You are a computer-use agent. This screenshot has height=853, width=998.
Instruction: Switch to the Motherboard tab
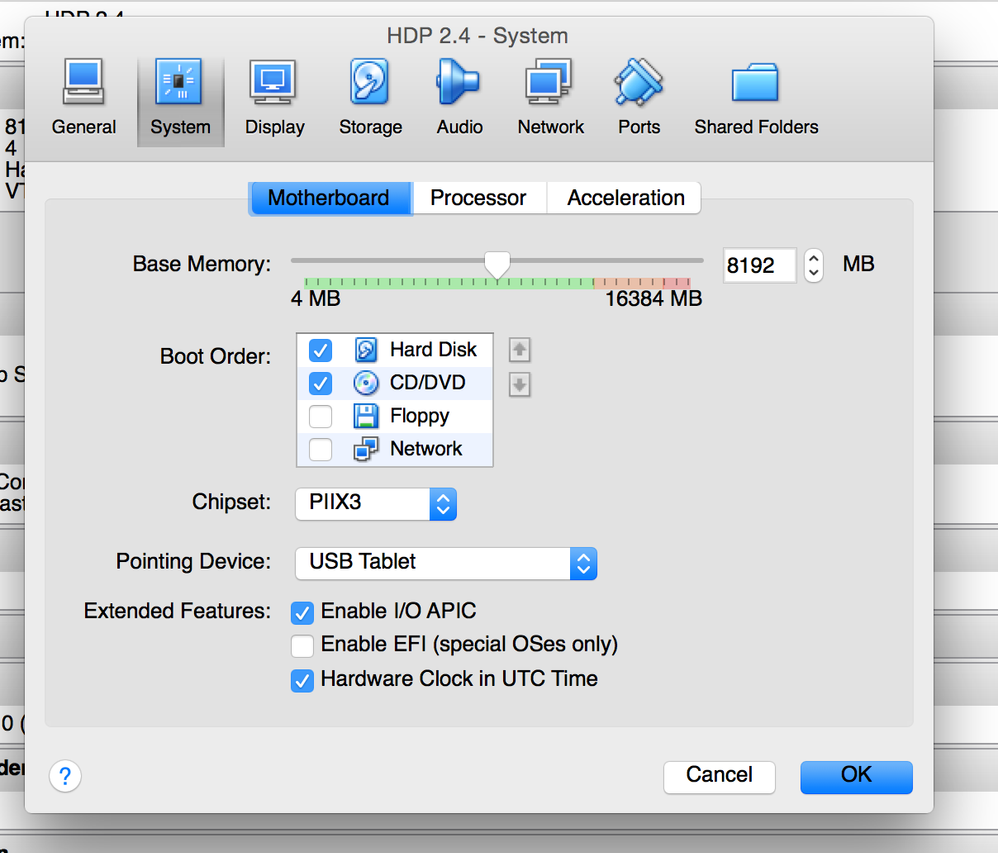coord(330,198)
